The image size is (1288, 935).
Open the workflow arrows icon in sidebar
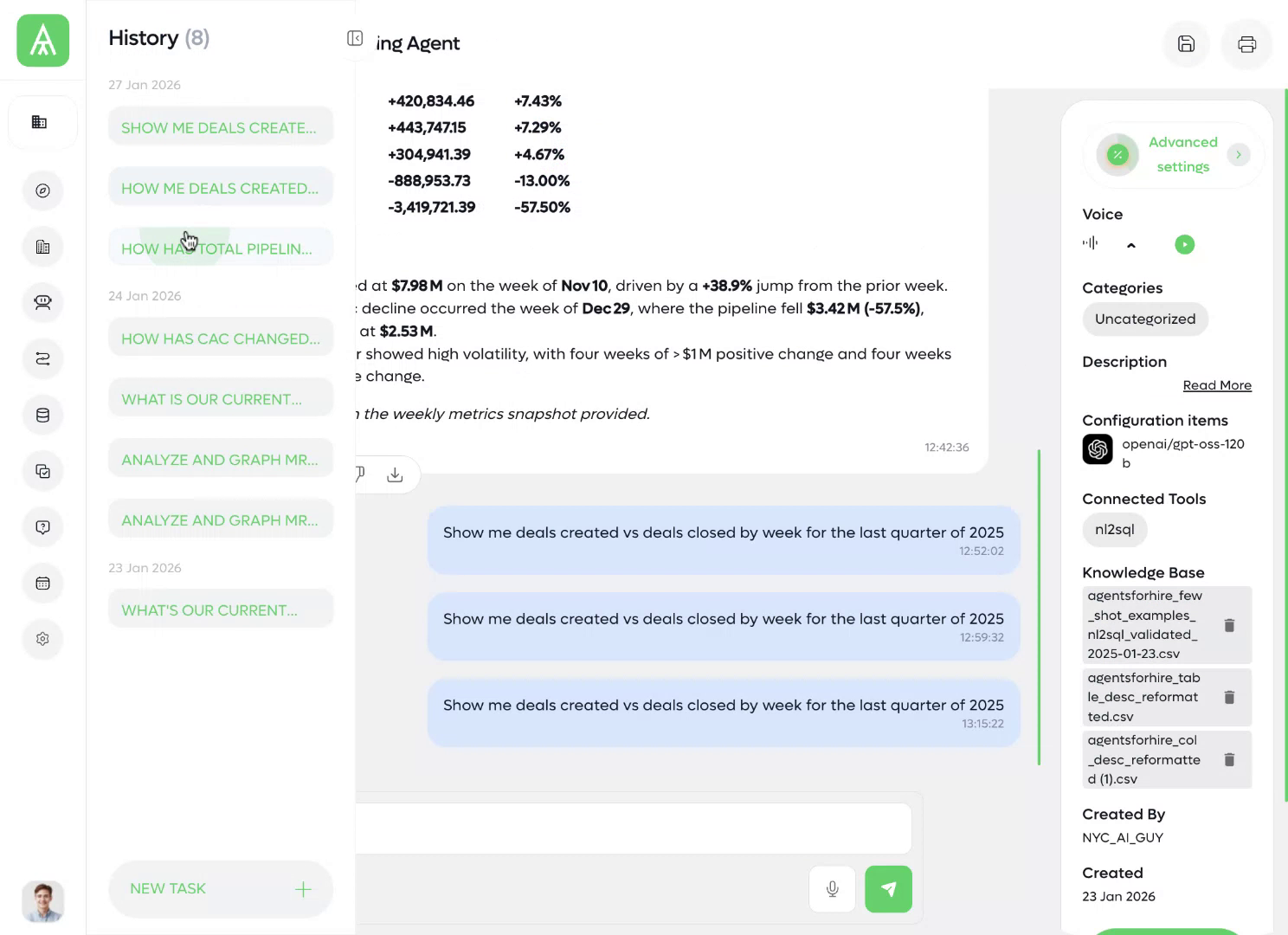tap(42, 358)
